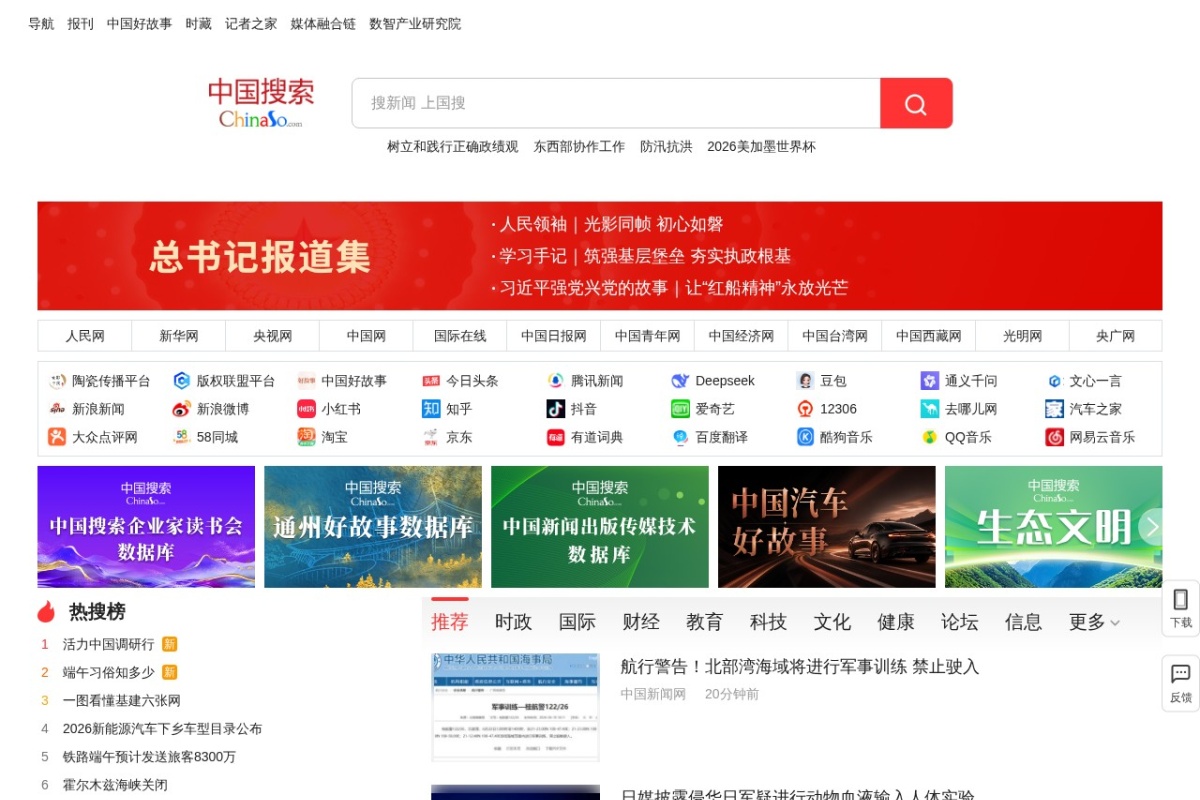Click the 新华网 site link

point(179,336)
